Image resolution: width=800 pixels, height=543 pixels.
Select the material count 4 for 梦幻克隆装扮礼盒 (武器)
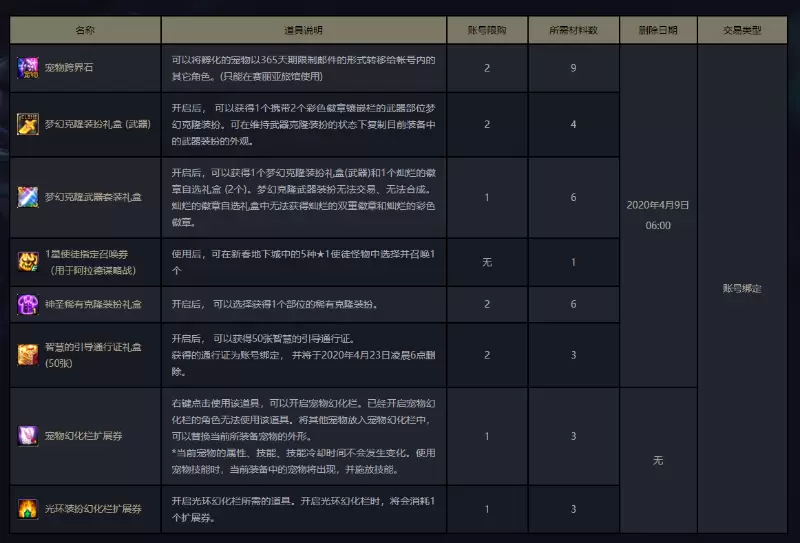[x=573, y=124]
